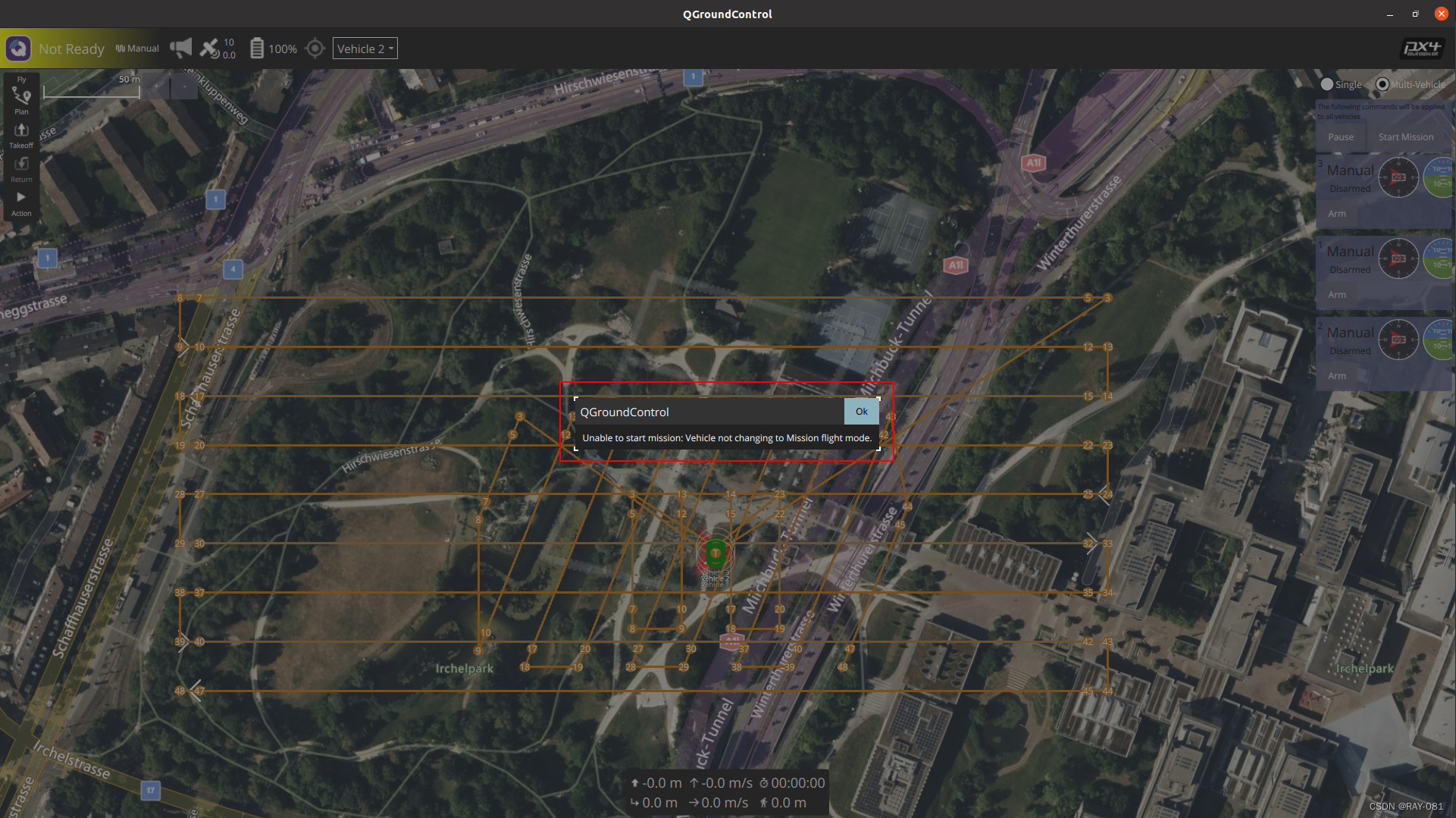Click the 50 m map scale indicator
The image size is (1456, 818).
[x=92, y=86]
